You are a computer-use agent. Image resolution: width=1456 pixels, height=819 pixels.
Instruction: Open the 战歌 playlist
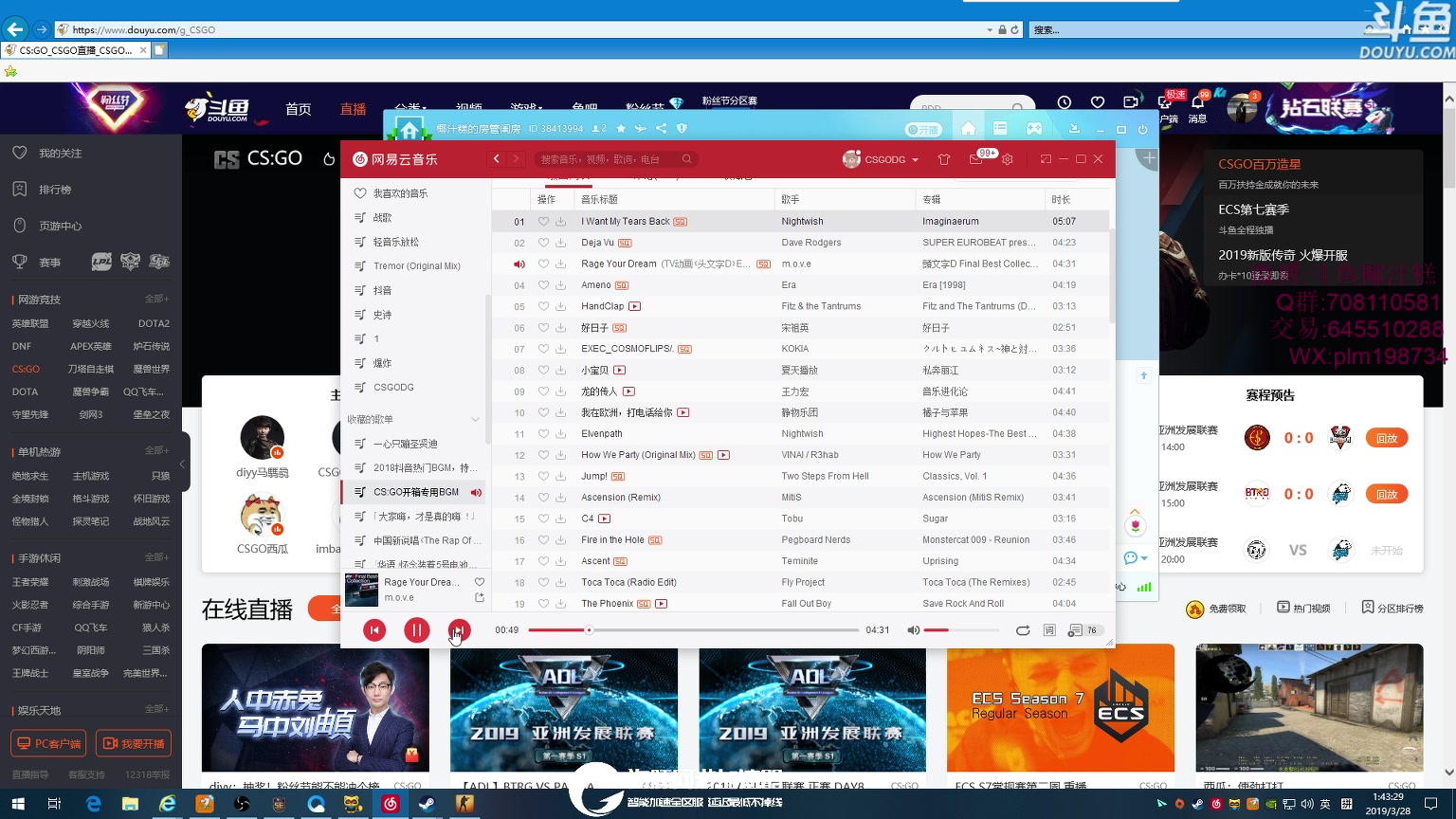tap(382, 218)
